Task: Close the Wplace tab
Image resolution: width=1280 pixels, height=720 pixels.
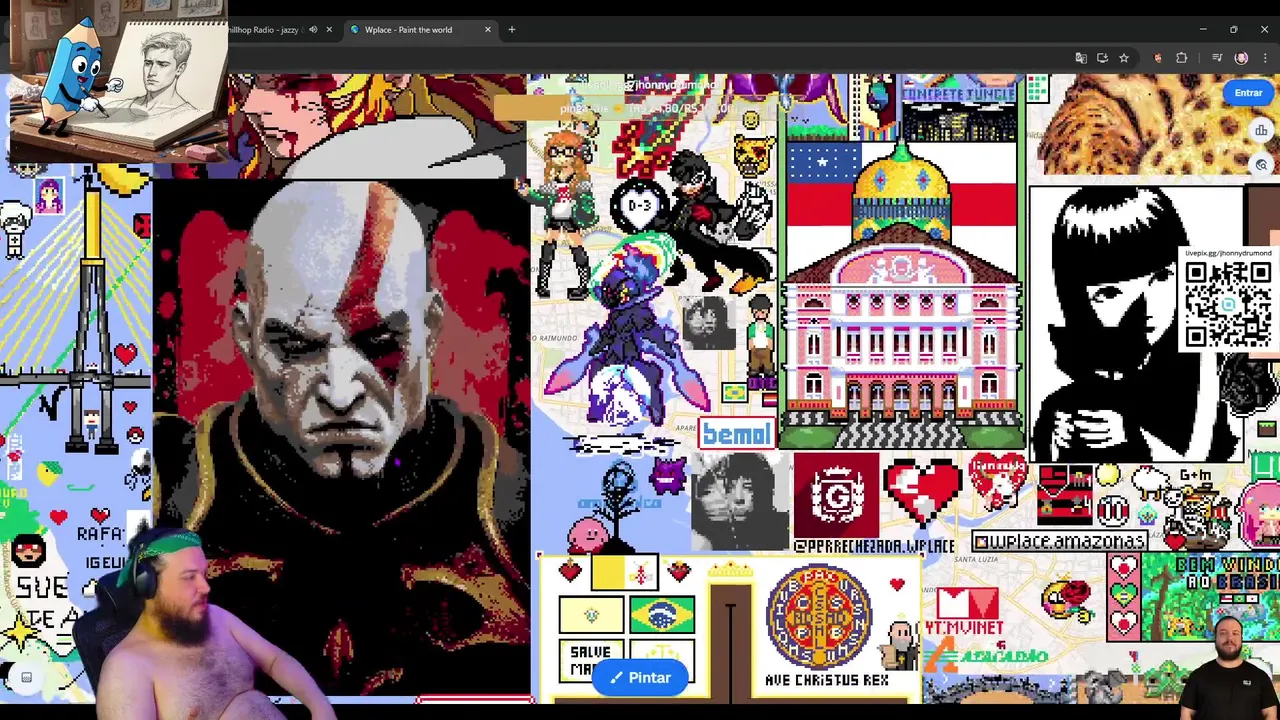Action: 488,30
